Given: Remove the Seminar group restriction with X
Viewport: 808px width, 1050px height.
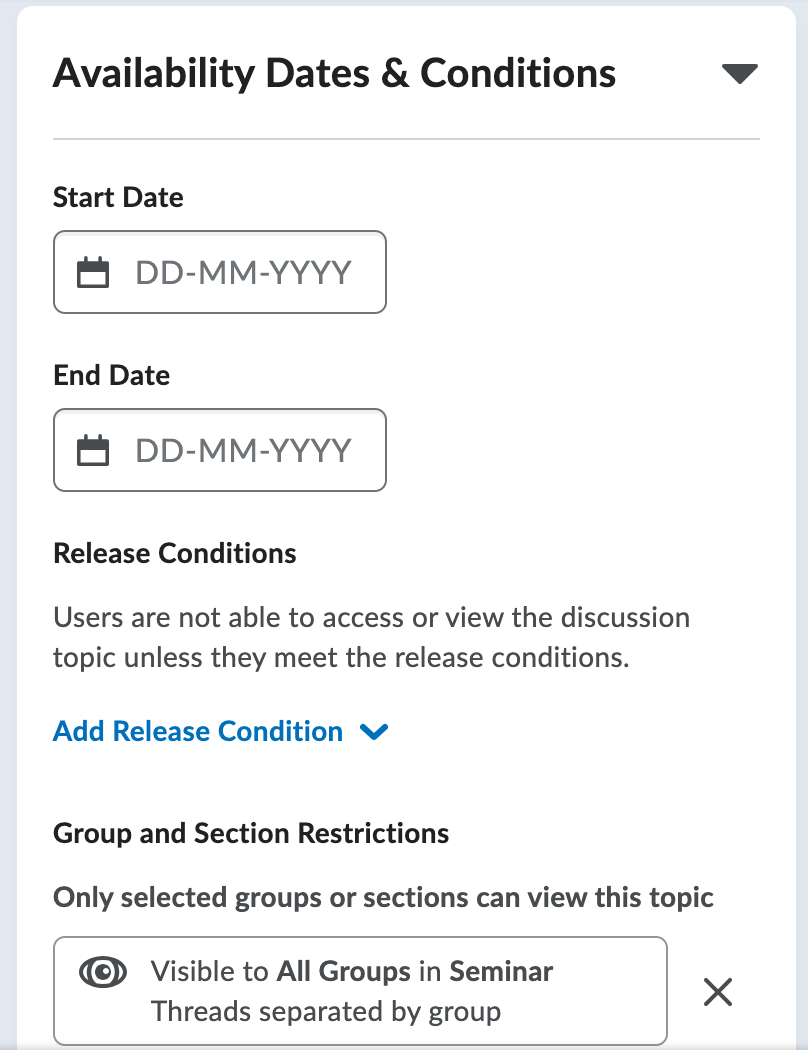Looking at the screenshot, I should point(718,991).
